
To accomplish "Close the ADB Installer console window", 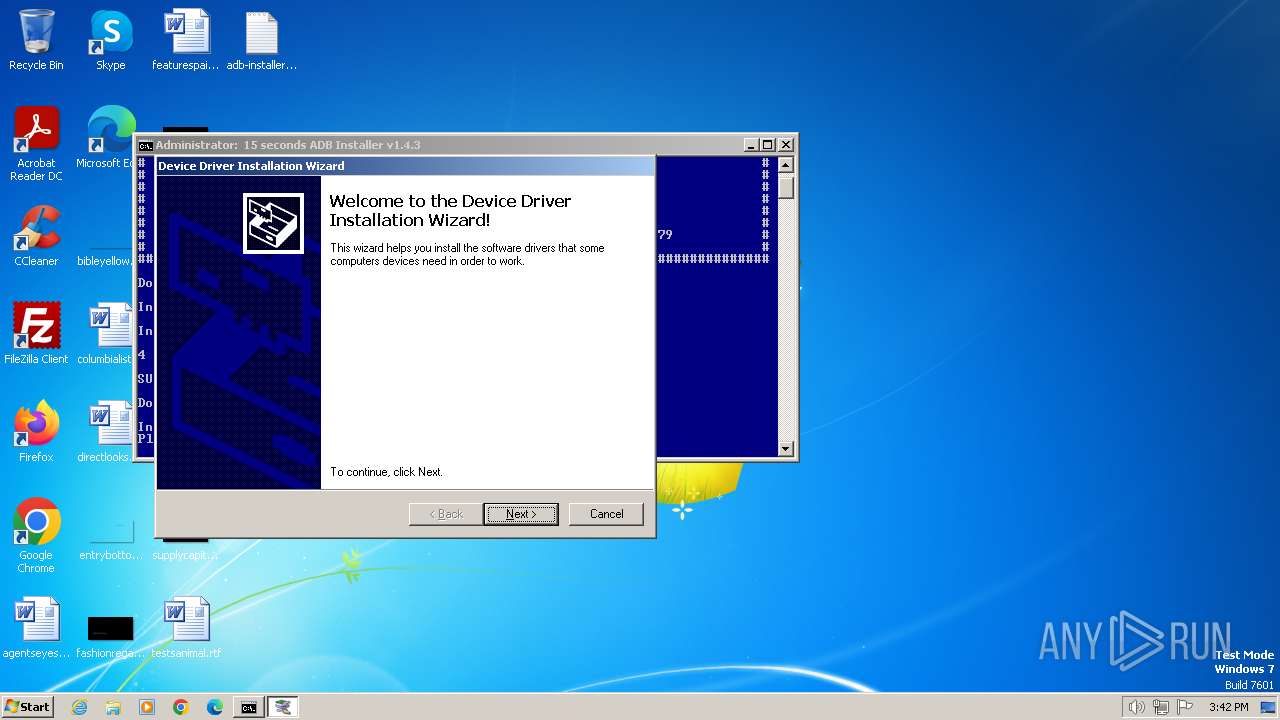I will click(785, 145).
